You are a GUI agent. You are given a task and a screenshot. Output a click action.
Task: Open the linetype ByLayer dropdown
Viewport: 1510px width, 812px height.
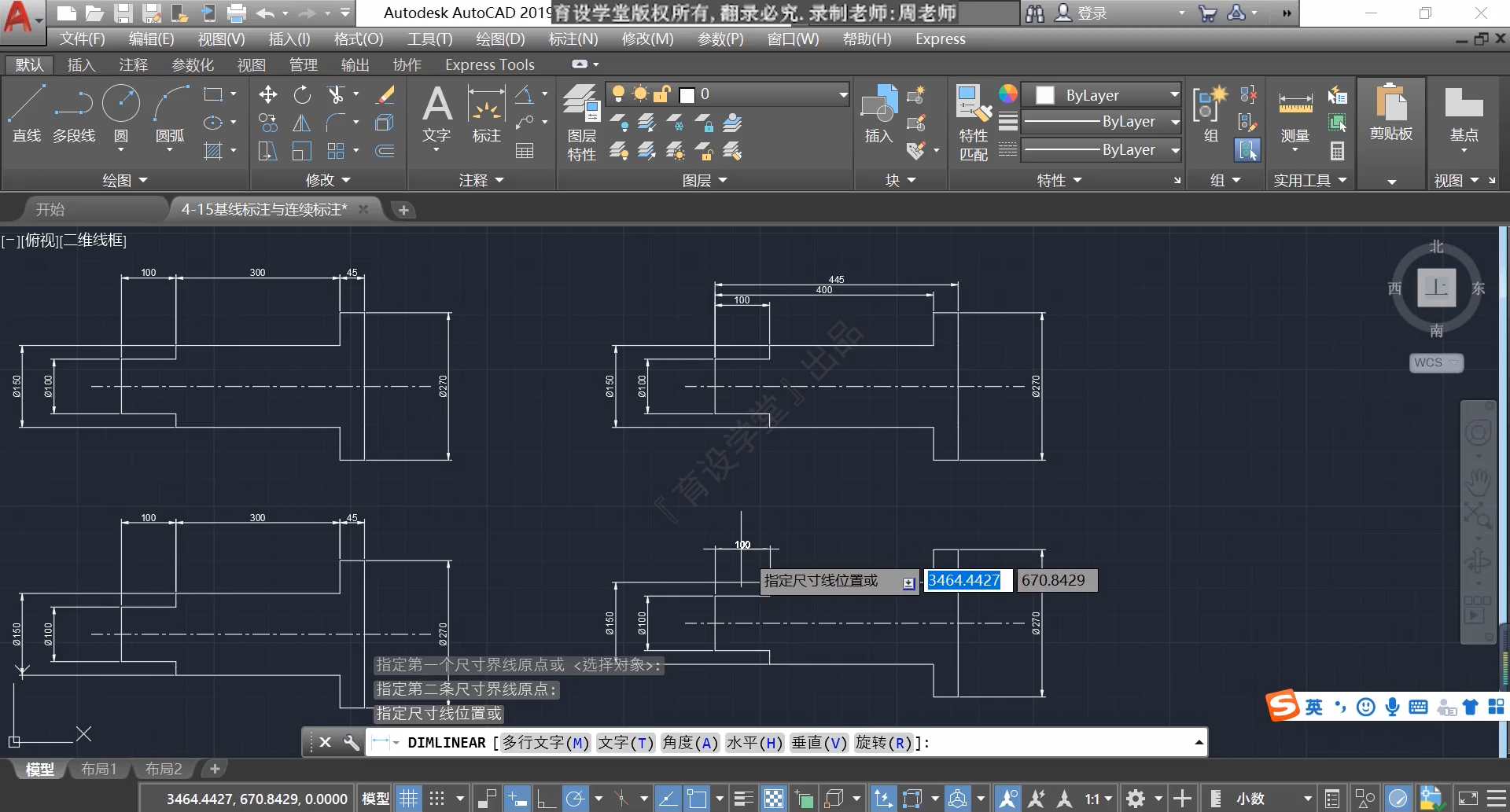coord(1101,149)
